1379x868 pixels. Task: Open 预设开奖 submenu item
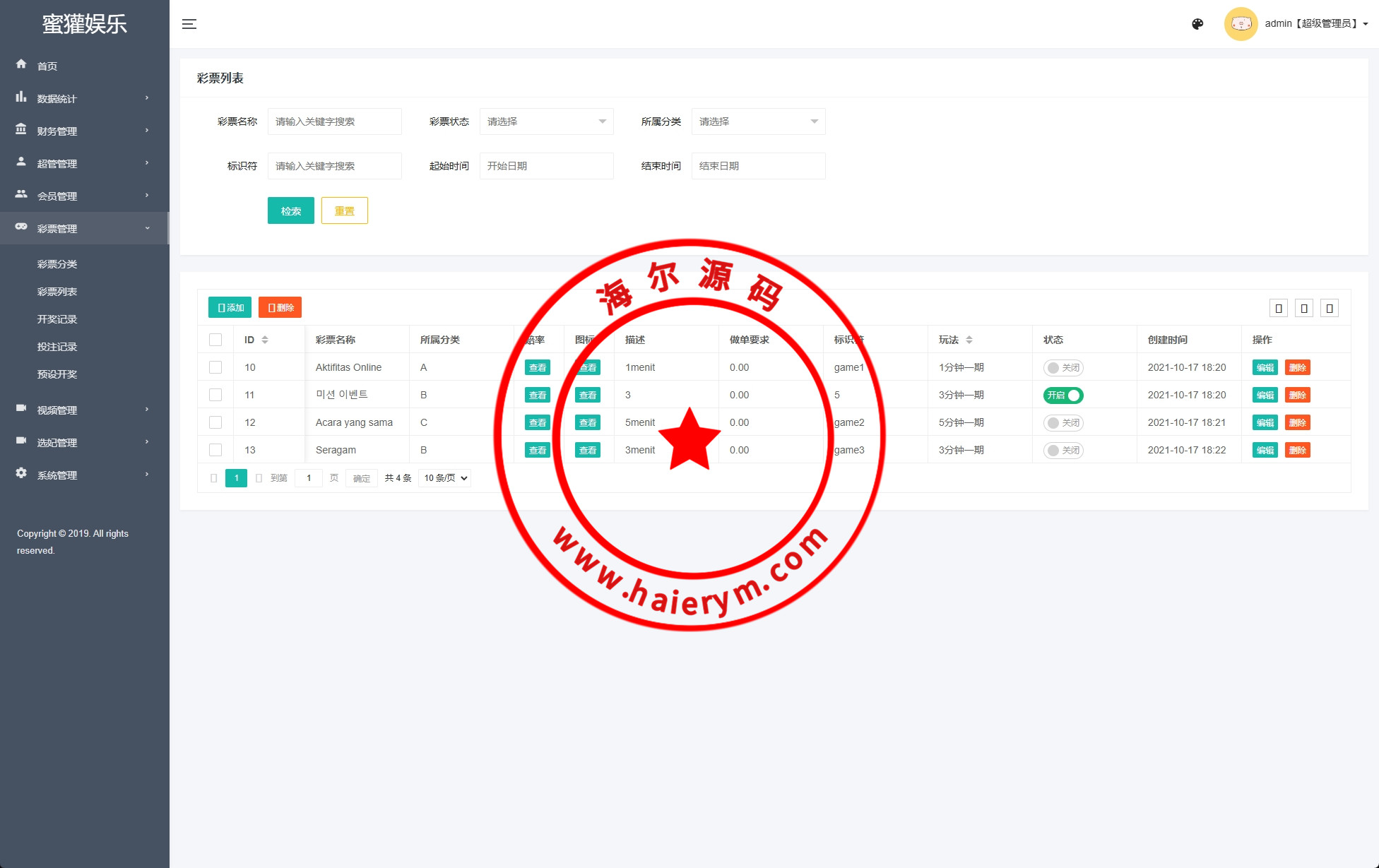click(x=57, y=374)
